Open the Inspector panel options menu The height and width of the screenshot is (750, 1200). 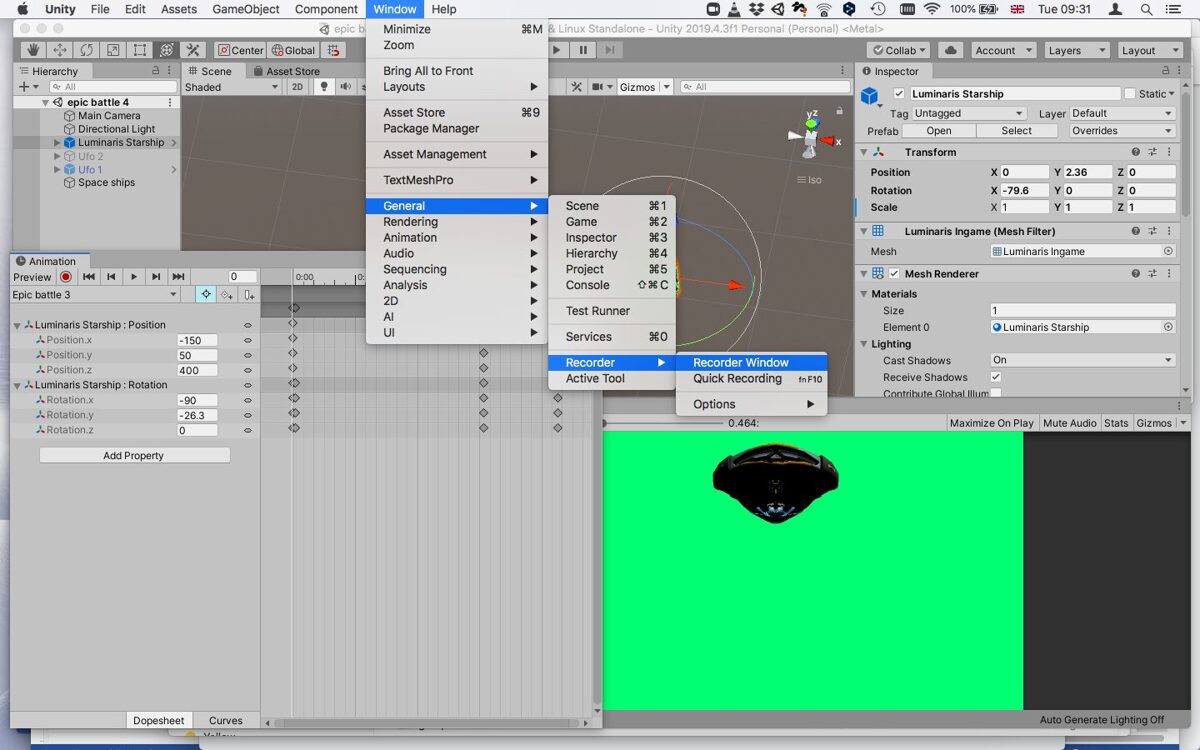(1180, 71)
